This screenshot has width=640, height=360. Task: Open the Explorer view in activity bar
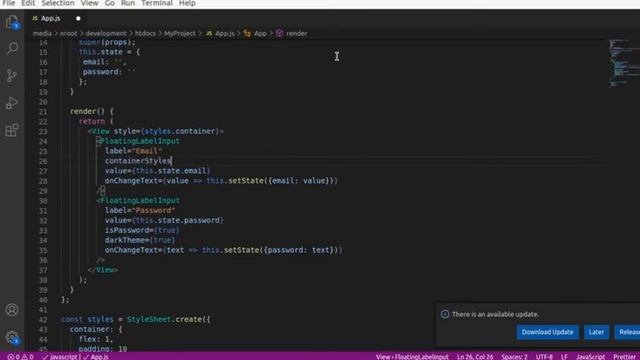12,22
